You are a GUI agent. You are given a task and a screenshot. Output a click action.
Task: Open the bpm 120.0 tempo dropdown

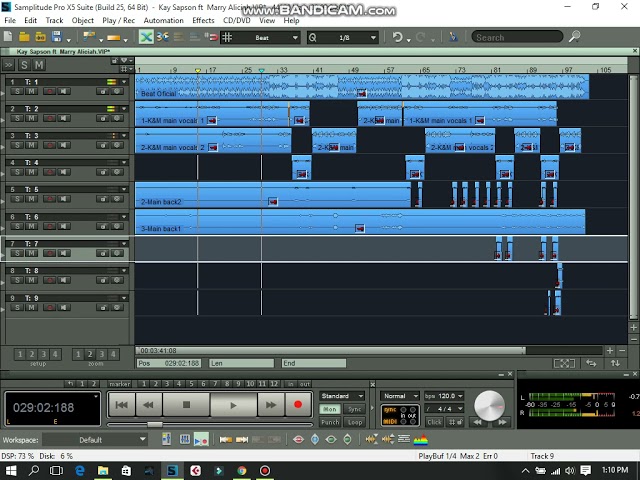pyautogui.click(x=460, y=396)
